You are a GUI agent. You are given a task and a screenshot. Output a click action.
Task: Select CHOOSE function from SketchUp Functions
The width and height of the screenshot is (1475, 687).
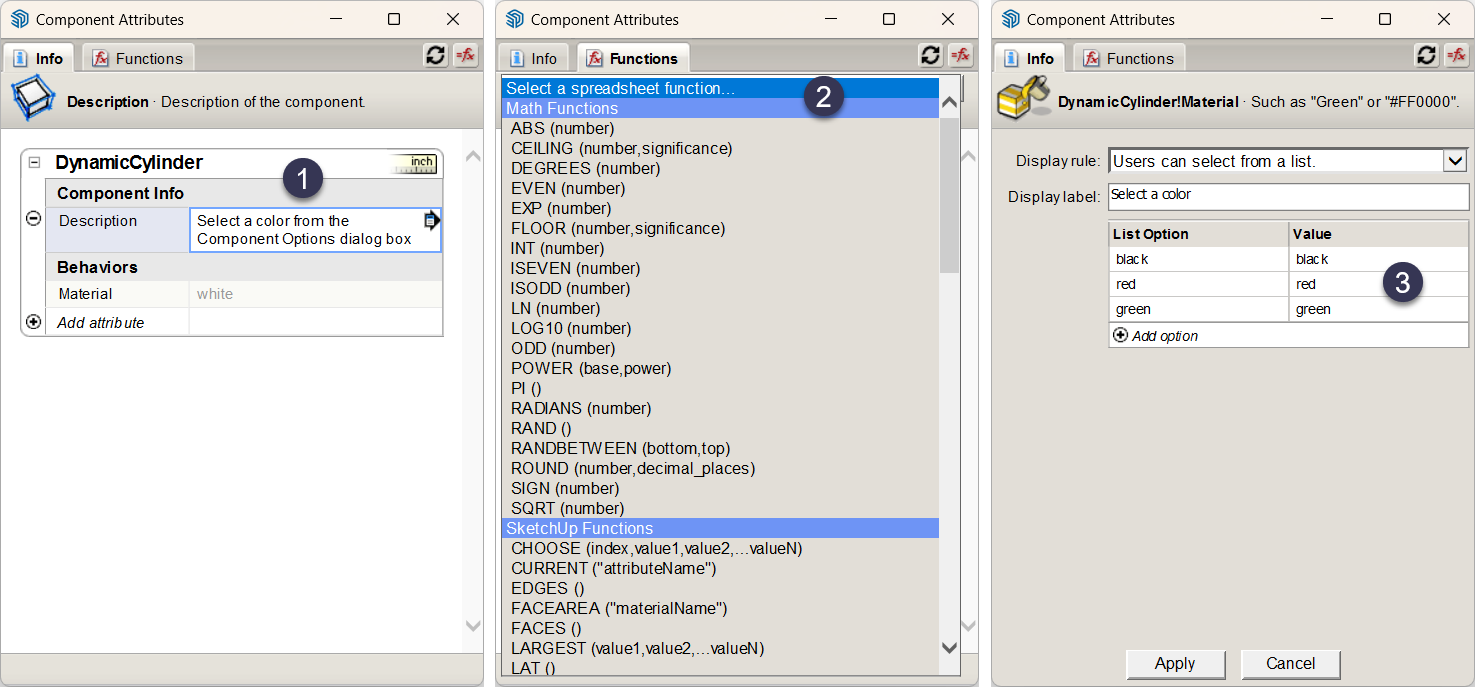tap(656, 548)
